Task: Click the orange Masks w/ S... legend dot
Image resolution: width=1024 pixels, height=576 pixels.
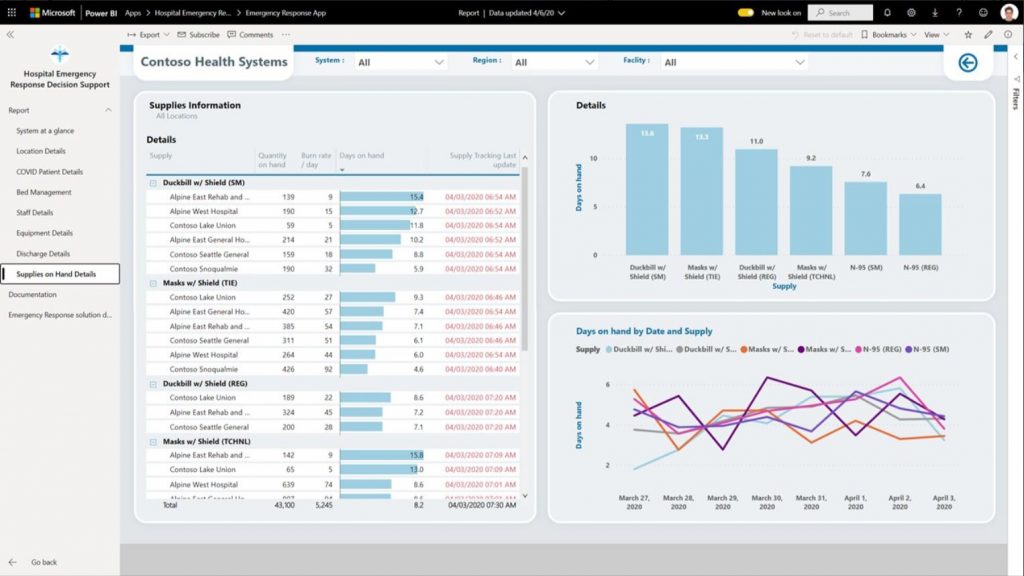Action: (744, 349)
